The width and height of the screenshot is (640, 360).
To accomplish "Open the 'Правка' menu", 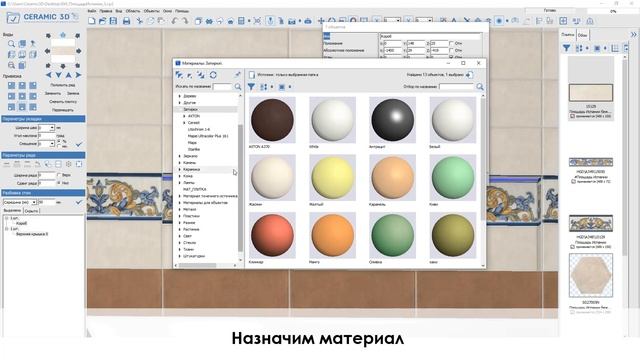I will (106, 11).
